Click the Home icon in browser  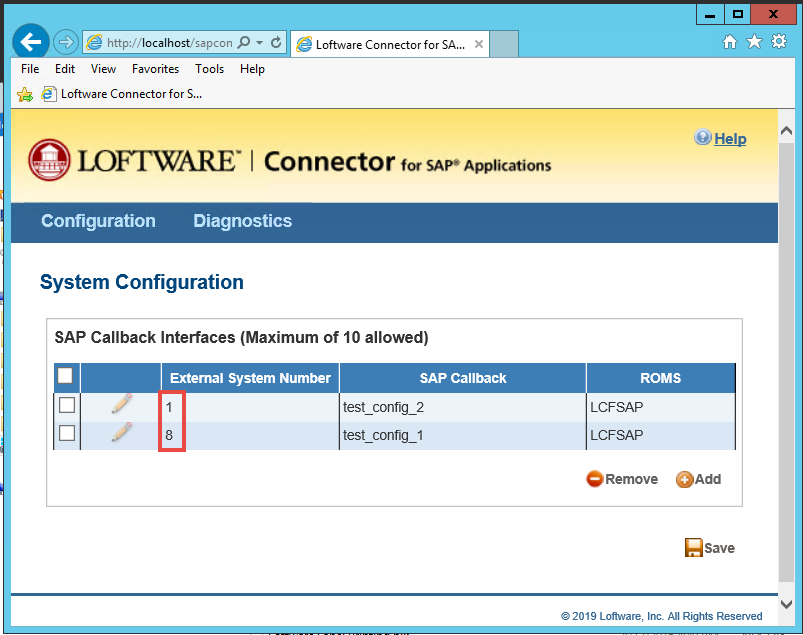click(730, 41)
